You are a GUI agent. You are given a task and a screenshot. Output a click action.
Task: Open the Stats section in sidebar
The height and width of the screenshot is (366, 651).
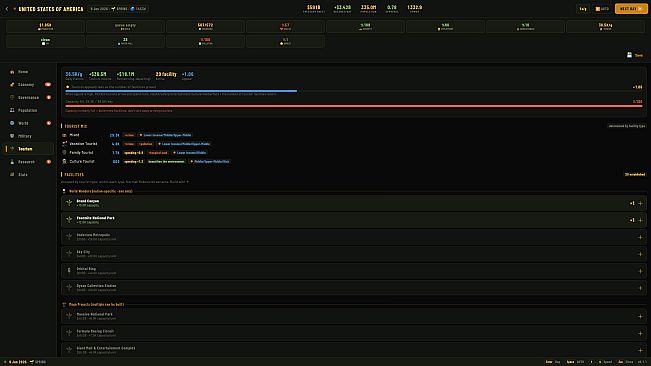(x=29, y=175)
